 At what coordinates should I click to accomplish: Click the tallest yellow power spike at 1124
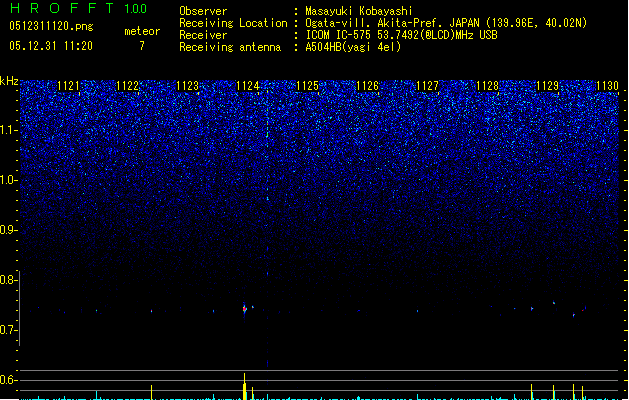[x=244, y=386]
